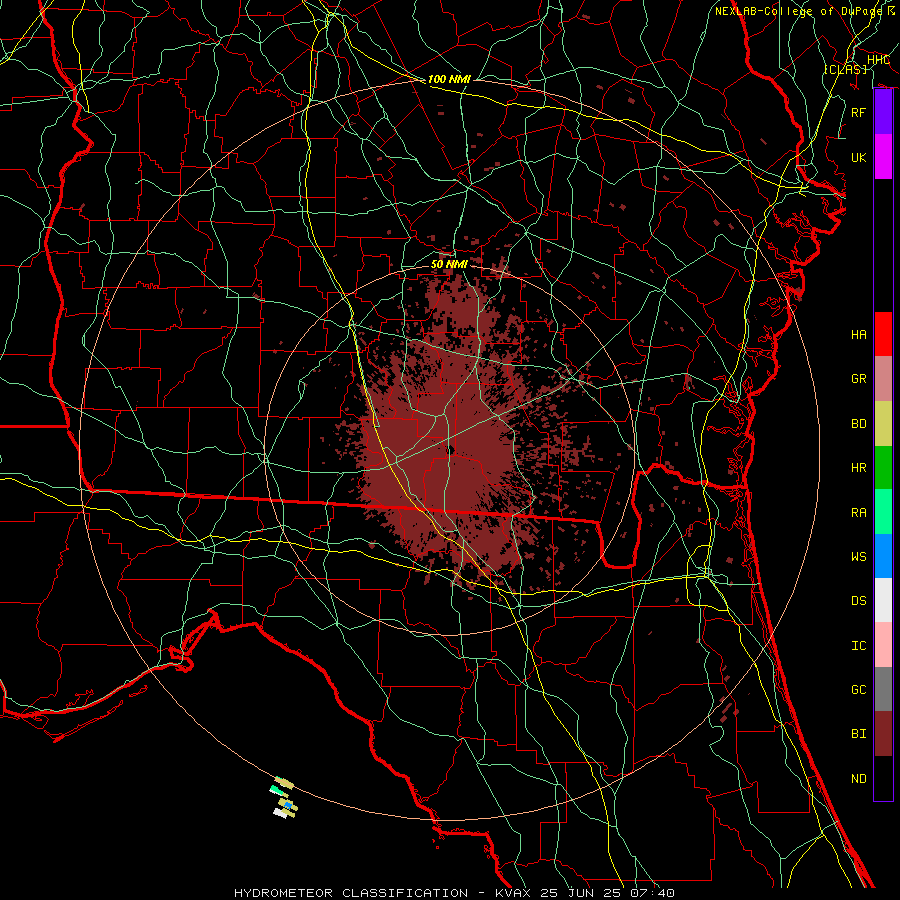Screen dimensions: 900x900
Task: Click the "DS" legend label
Action: (x=859, y=601)
